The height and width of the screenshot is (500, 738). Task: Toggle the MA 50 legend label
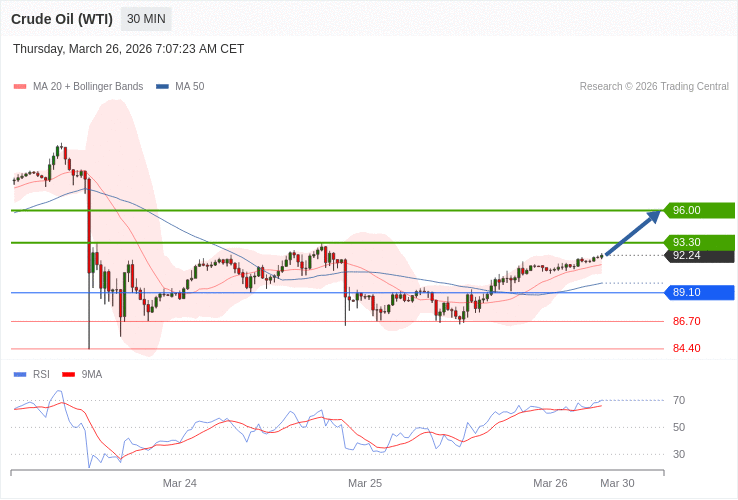coord(190,87)
